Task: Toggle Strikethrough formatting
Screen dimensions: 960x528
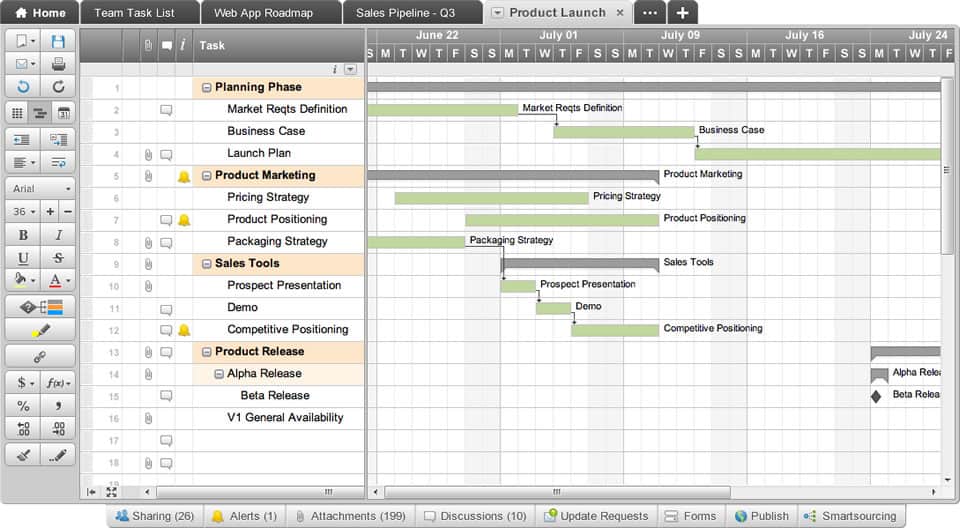Action: (x=58, y=258)
